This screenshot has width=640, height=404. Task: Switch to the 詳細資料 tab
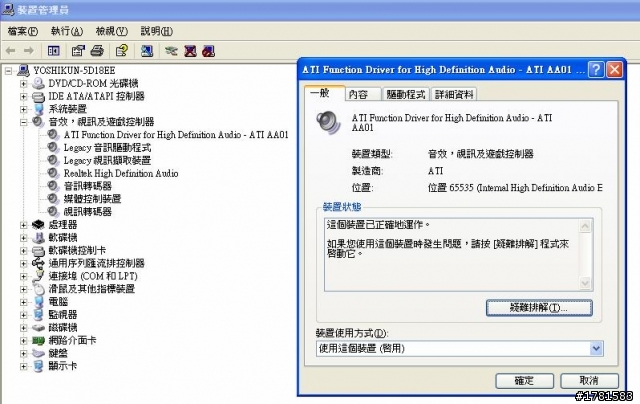coord(454,94)
